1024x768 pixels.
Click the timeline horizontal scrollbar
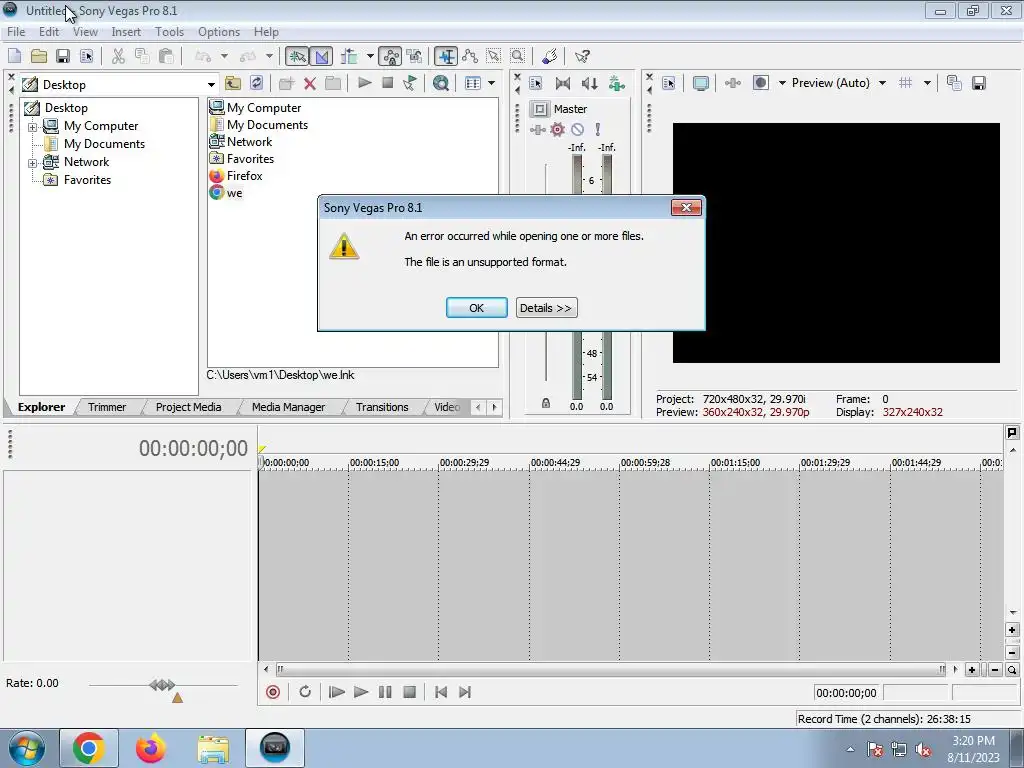[x=611, y=669]
